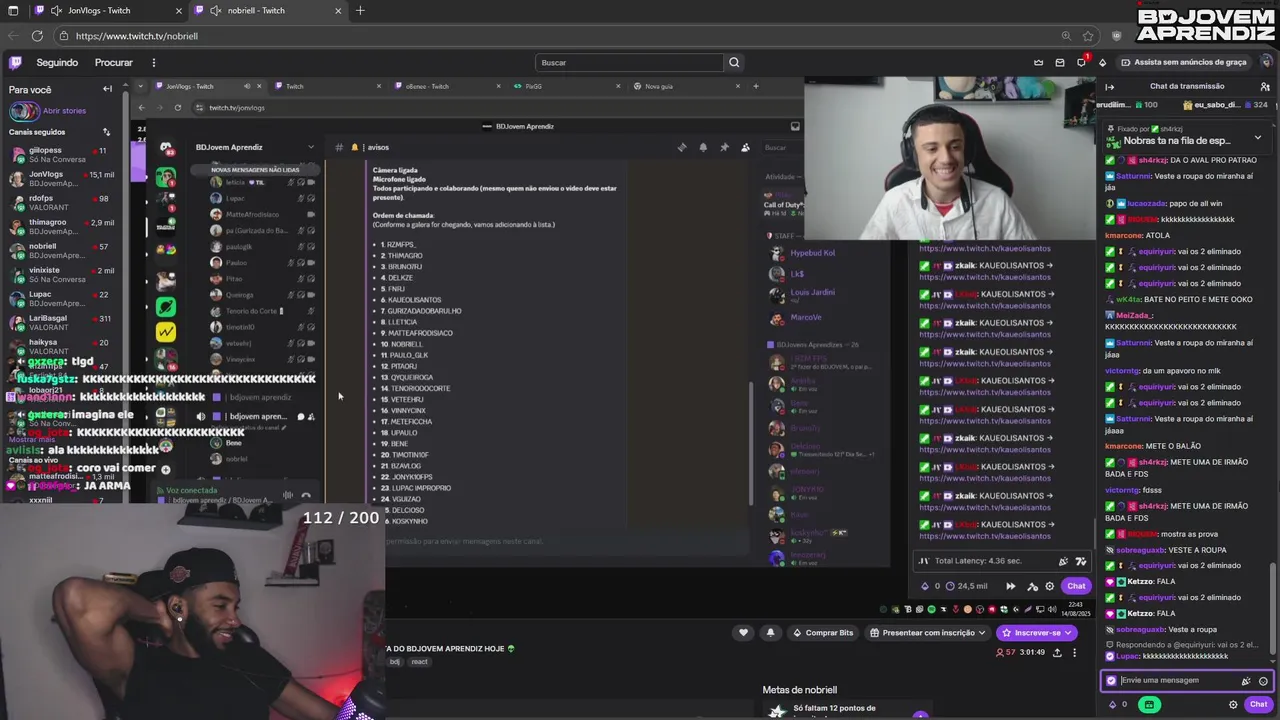Open chat settings gear
Screen dimensions: 1280x720
pyautogui.click(x=1233, y=704)
